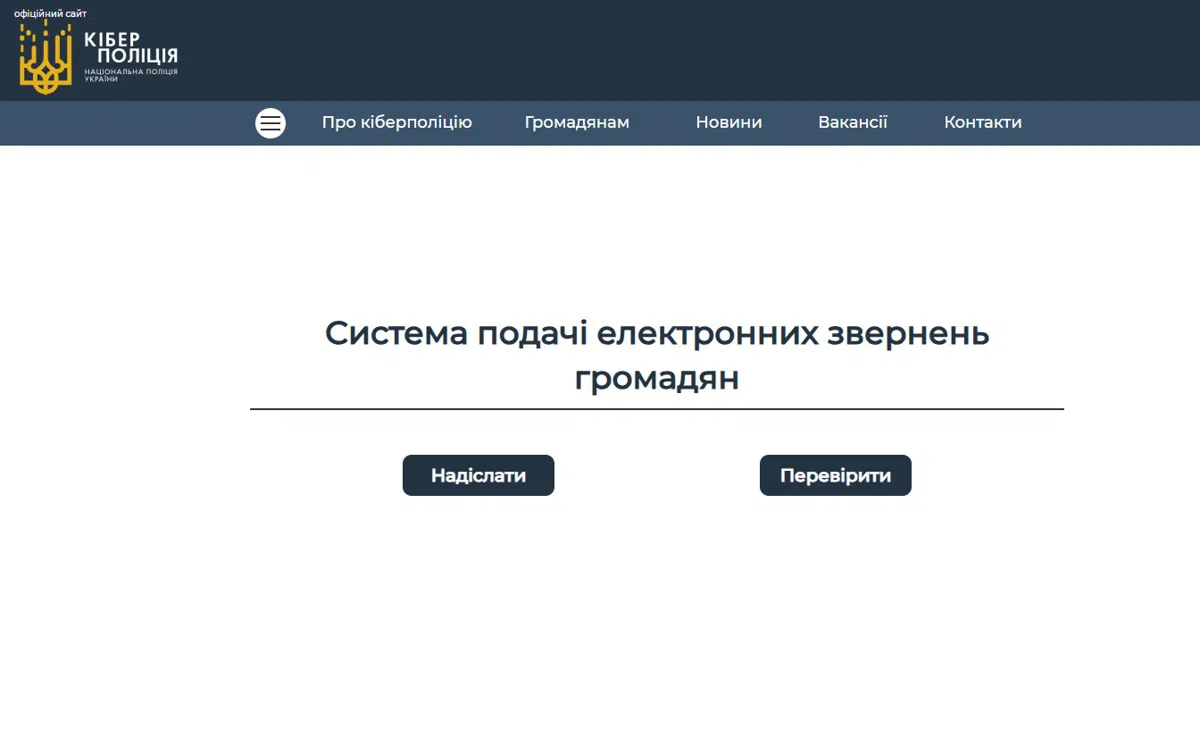Click the word "громадян" in the heading
1200x746 pixels.
point(657,380)
